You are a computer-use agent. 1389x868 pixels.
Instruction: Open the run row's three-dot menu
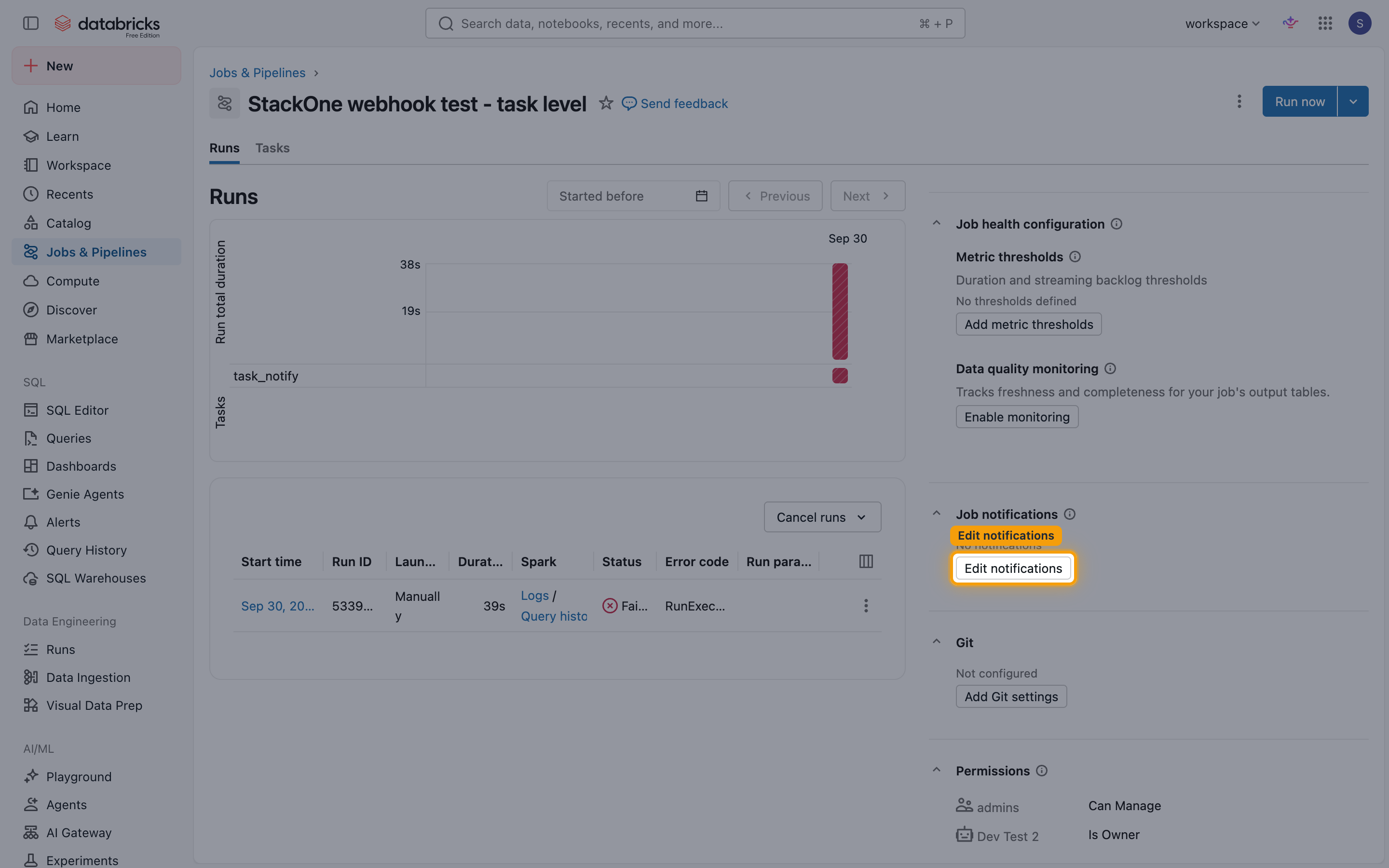pos(866,606)
